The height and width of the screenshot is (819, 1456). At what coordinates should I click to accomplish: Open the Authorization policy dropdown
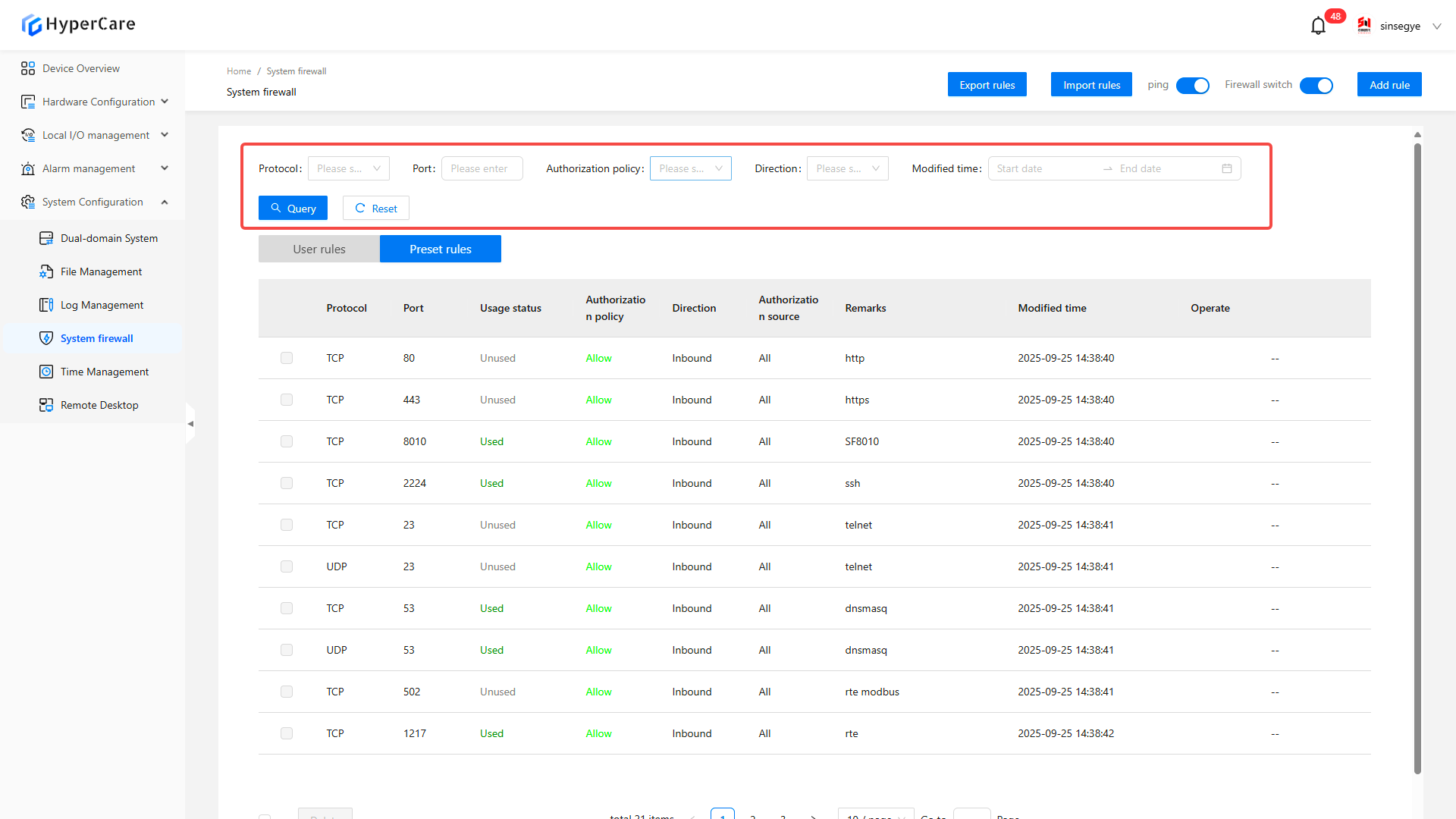pyautogui.click(x=690, y=168)
